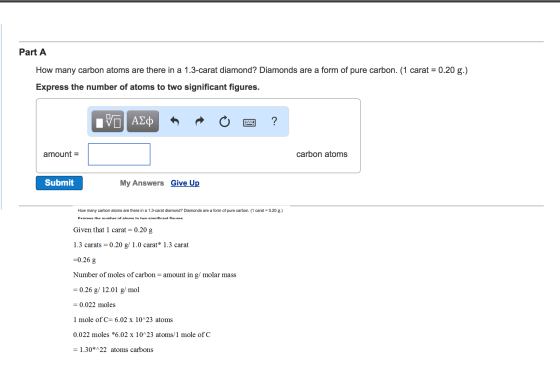
Task: Redo the answer edit
Action: pyautogui.click(x=200, y=121)
